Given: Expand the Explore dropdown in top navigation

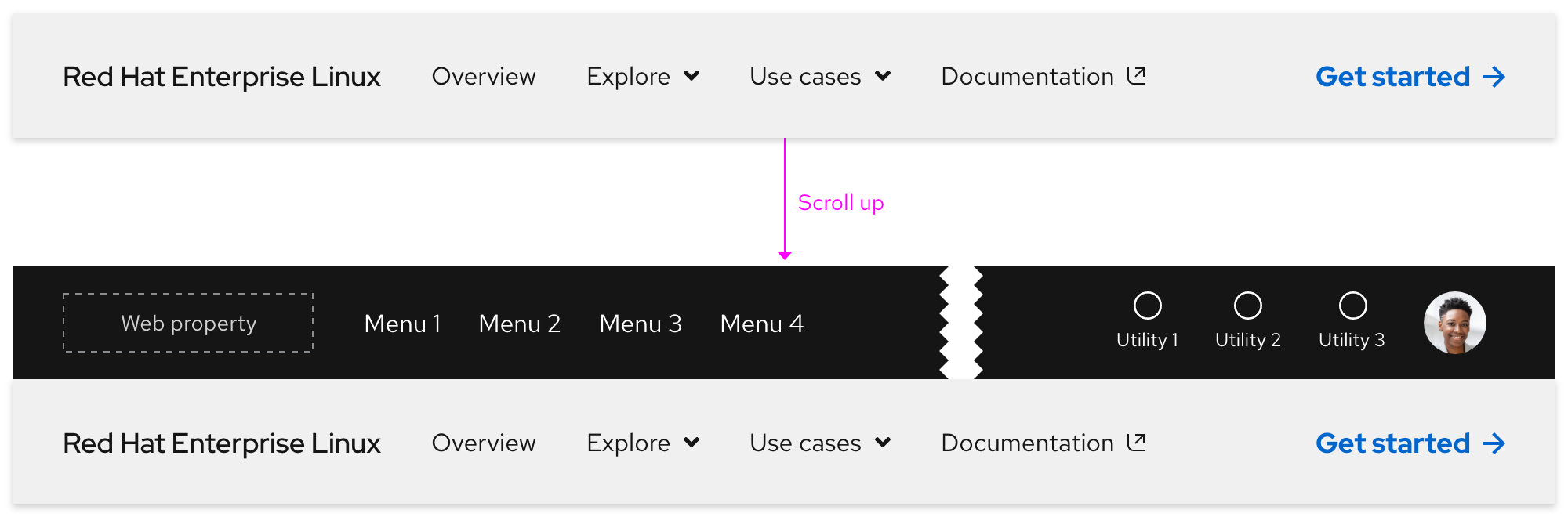Looking at the screenshot, I should point(691,76).
